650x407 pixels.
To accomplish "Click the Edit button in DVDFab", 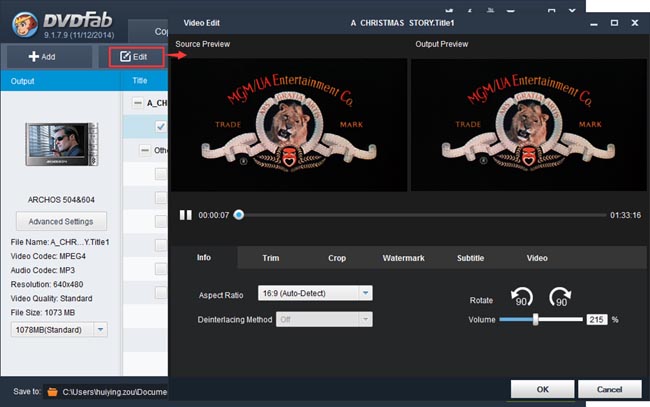I will (x=136, y=57).
